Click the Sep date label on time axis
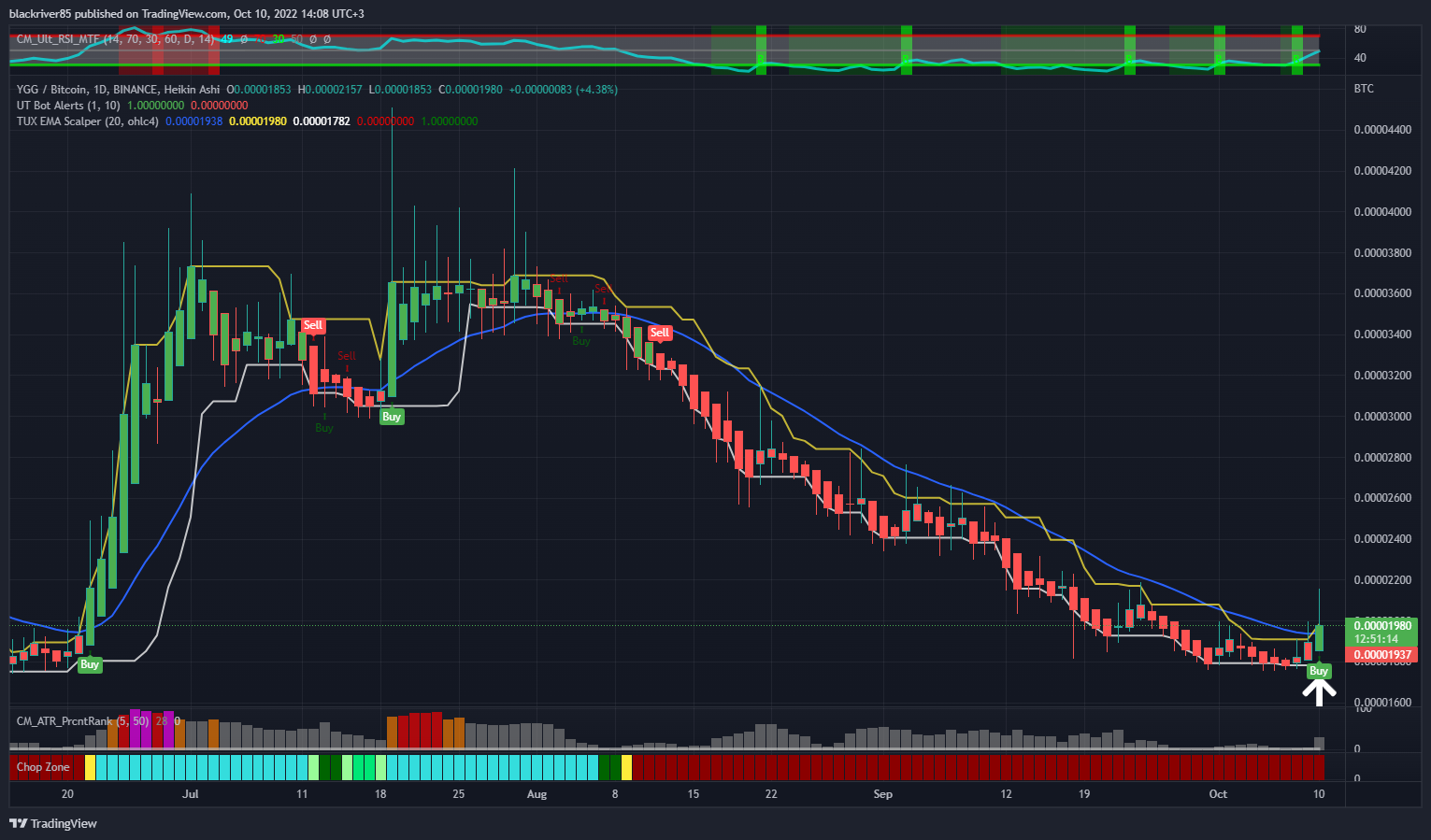The width and height of the screenshot is (1431, 840). pos(882,794)
